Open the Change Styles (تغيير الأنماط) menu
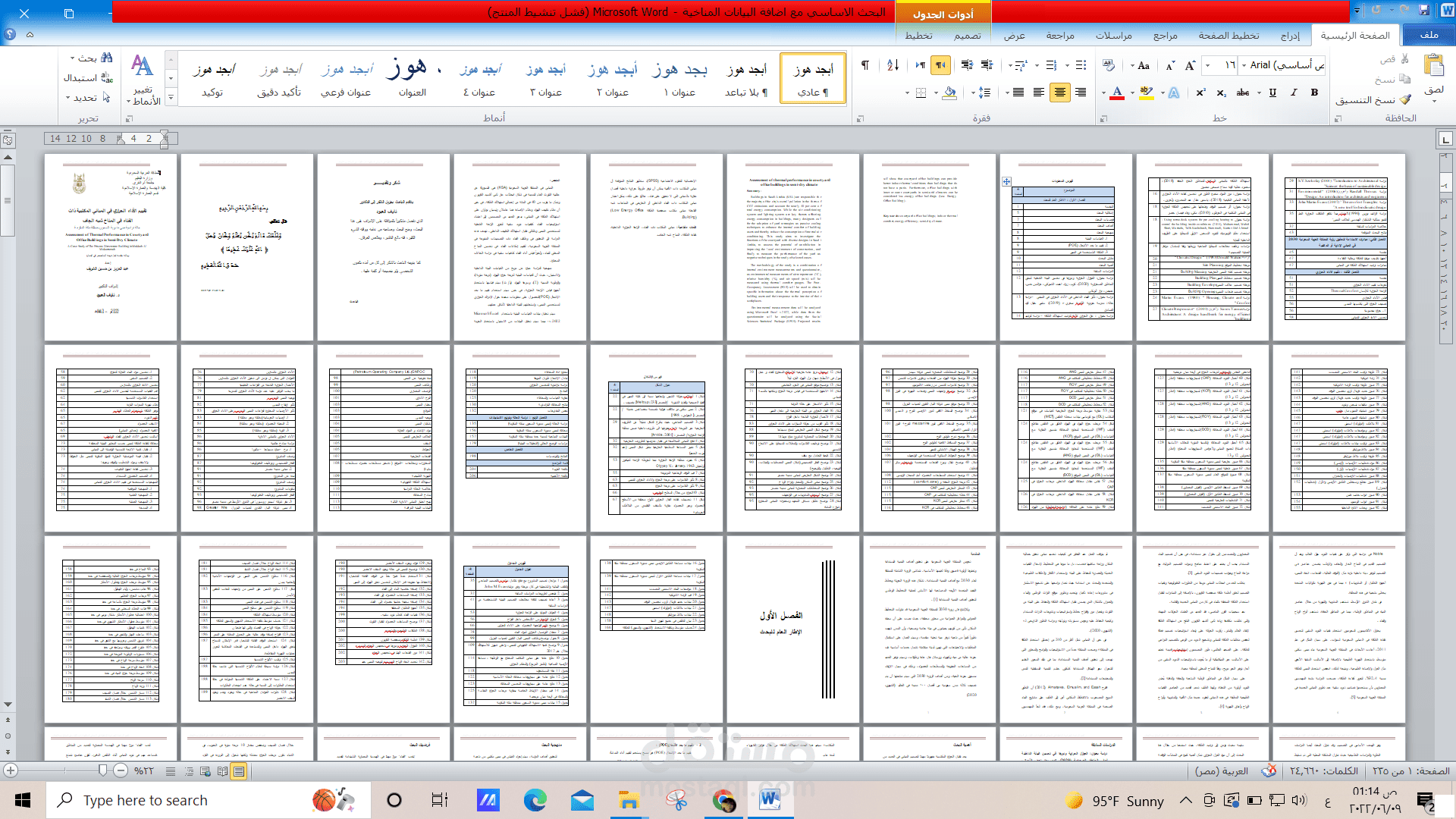The height and width of the screenshot is (819, 1456). (143, 79)
